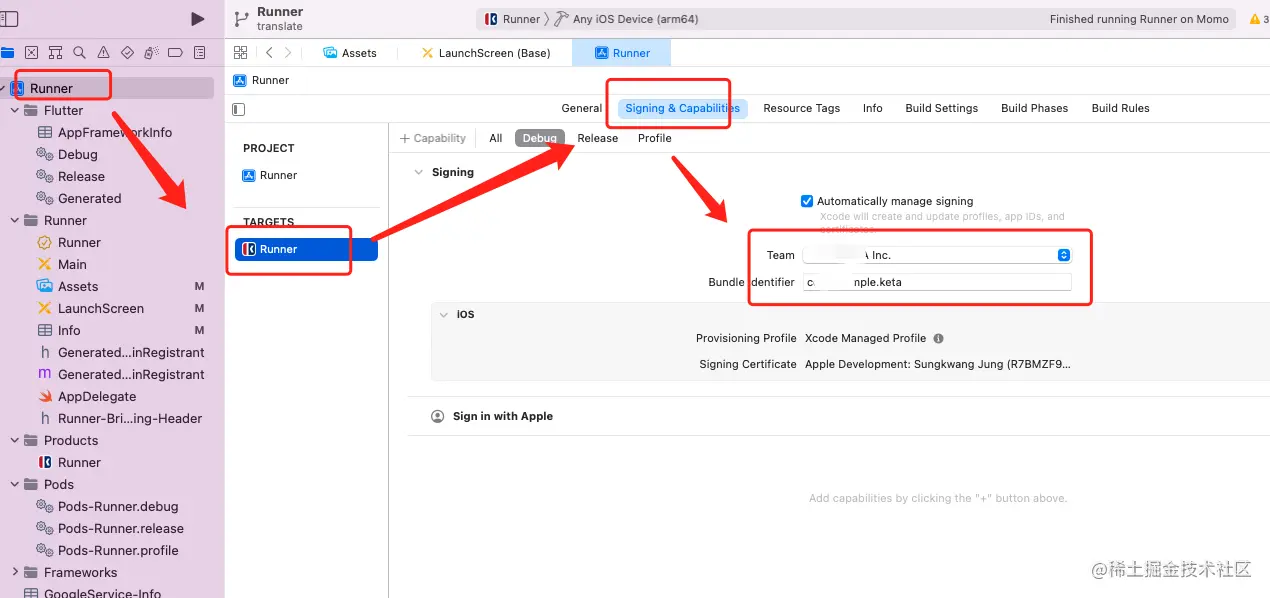Collapse the iOS signing subsection
The image size is (1270, 598).
[x=444, y=314]
